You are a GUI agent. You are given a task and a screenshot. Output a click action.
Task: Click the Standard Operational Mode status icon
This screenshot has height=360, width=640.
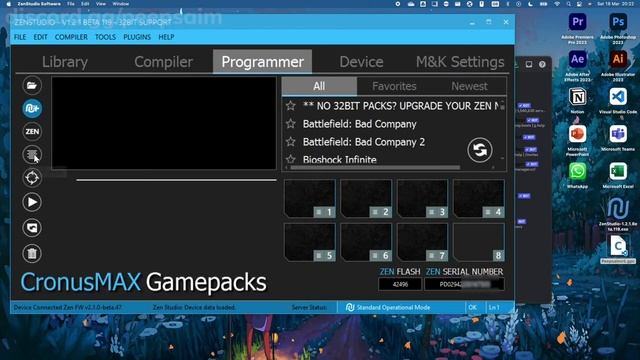(350, 307)
